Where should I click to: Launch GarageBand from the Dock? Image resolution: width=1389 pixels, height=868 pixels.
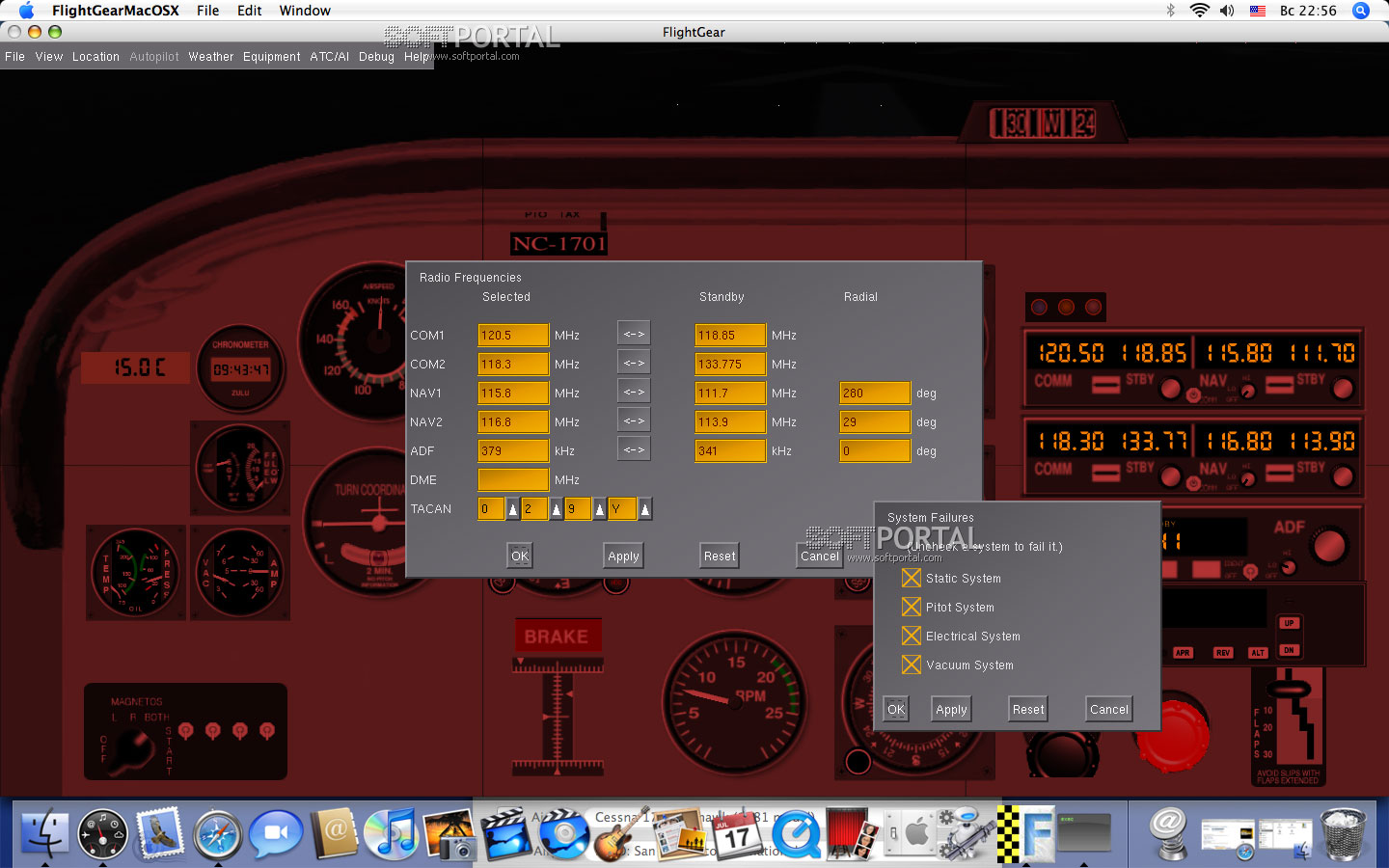click(x=622, y=833)
